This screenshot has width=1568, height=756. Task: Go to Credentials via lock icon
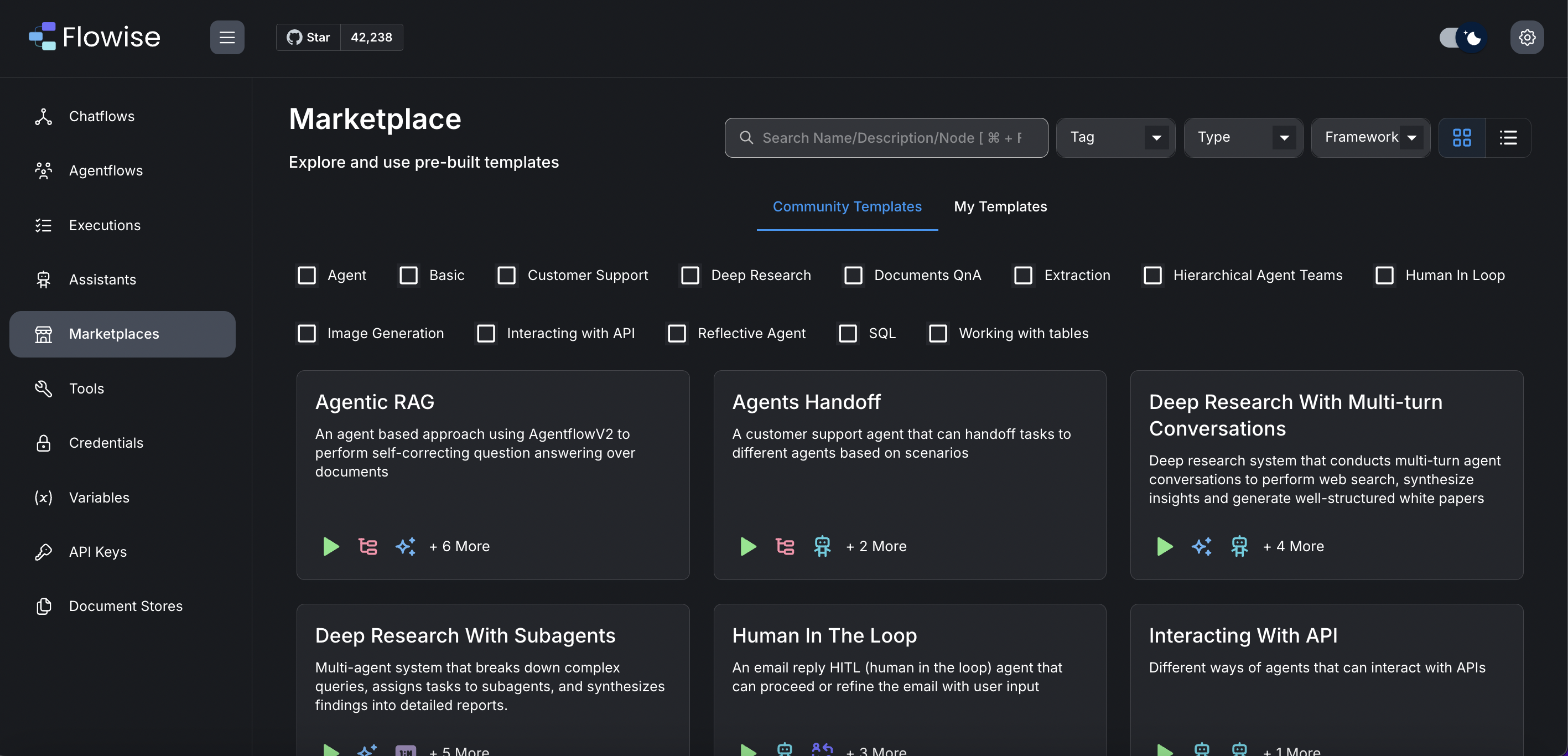43,443
